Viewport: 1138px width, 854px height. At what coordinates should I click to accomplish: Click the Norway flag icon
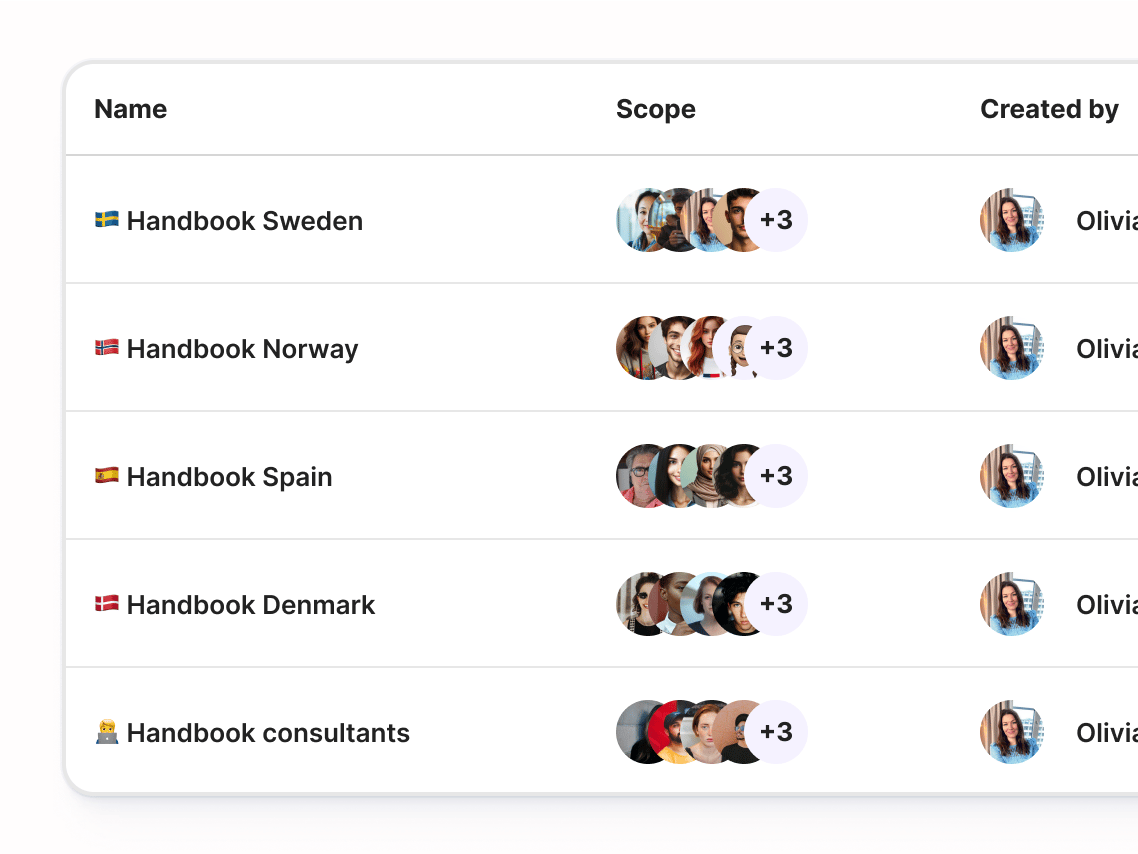click(107, 348)
